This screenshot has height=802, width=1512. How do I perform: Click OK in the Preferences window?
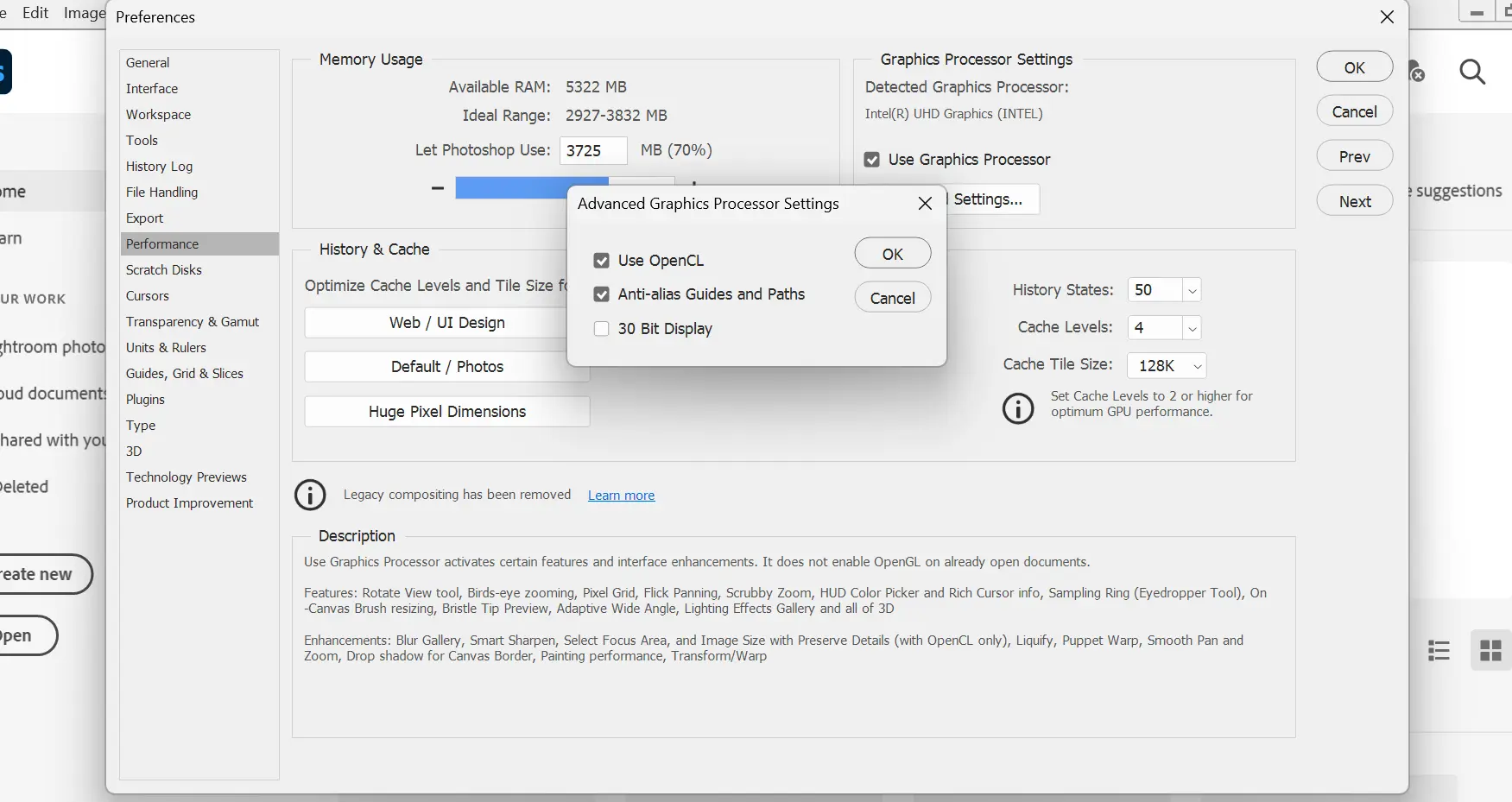(1355, 67)
